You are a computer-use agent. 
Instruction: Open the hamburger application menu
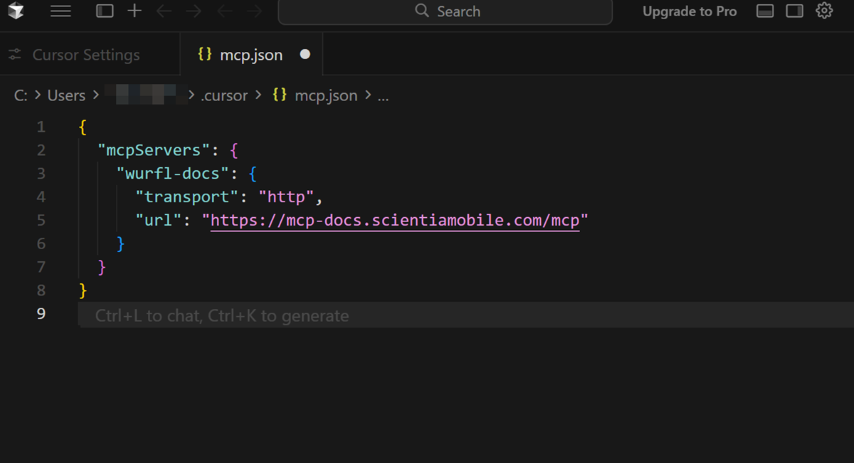click(60, 11)
